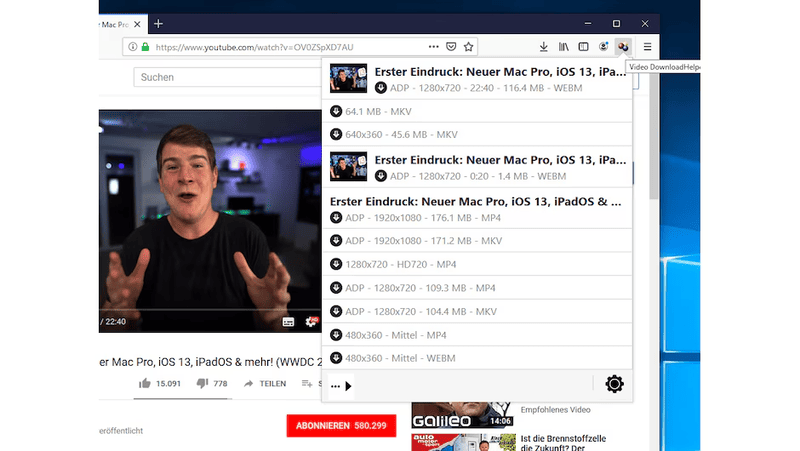800x451 pixels.
Task: Click the green padlock security icon
Action: click(x=145, y=47)
